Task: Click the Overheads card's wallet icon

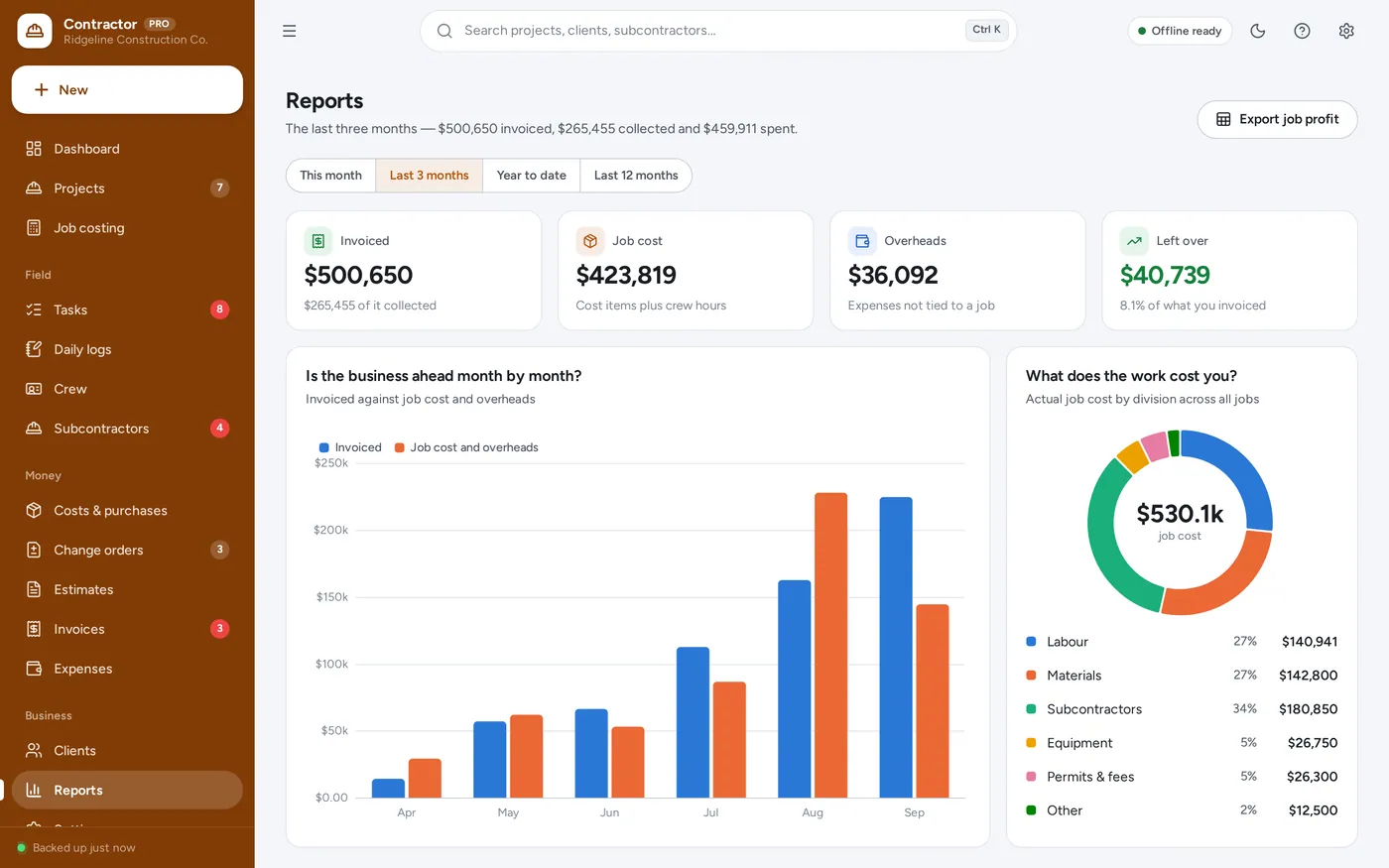Action: [862, 241]
